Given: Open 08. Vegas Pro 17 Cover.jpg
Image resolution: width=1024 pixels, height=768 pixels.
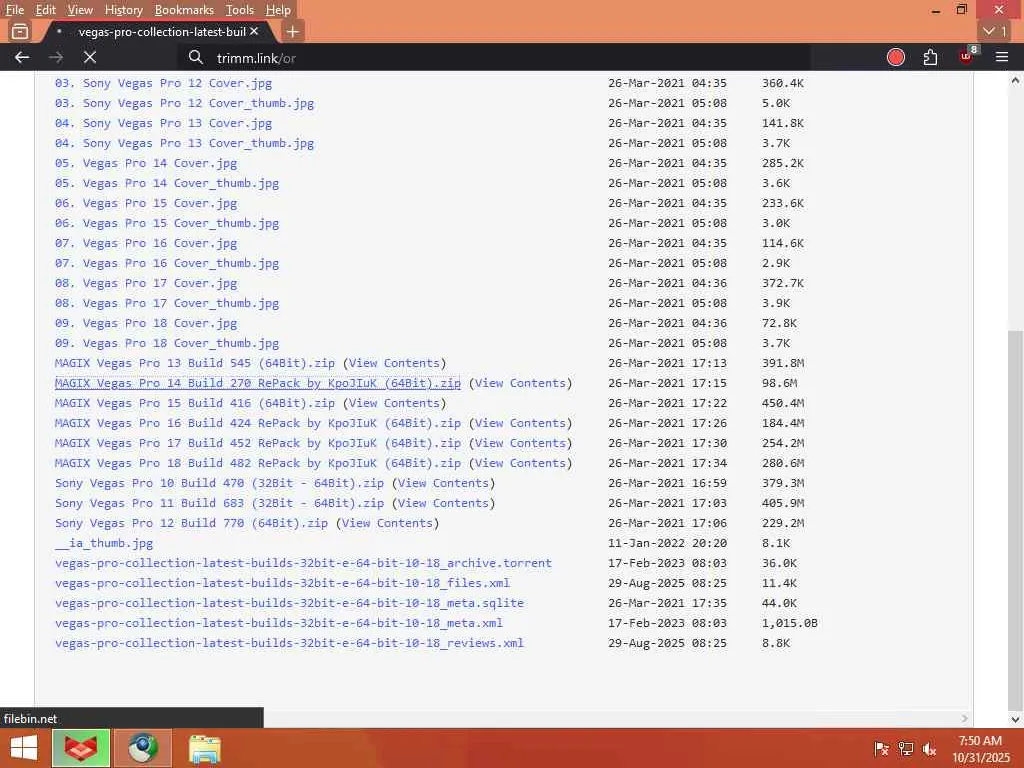Looking at the screenshot, I should (x=146, y=283).
